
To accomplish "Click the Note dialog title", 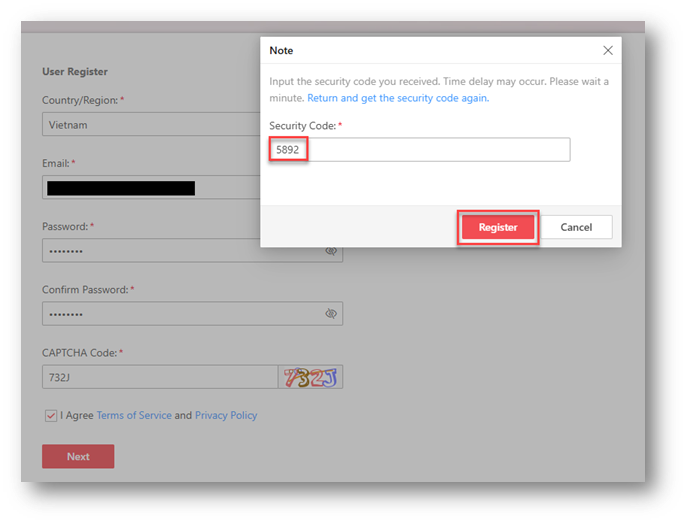I will click(282, 51).
